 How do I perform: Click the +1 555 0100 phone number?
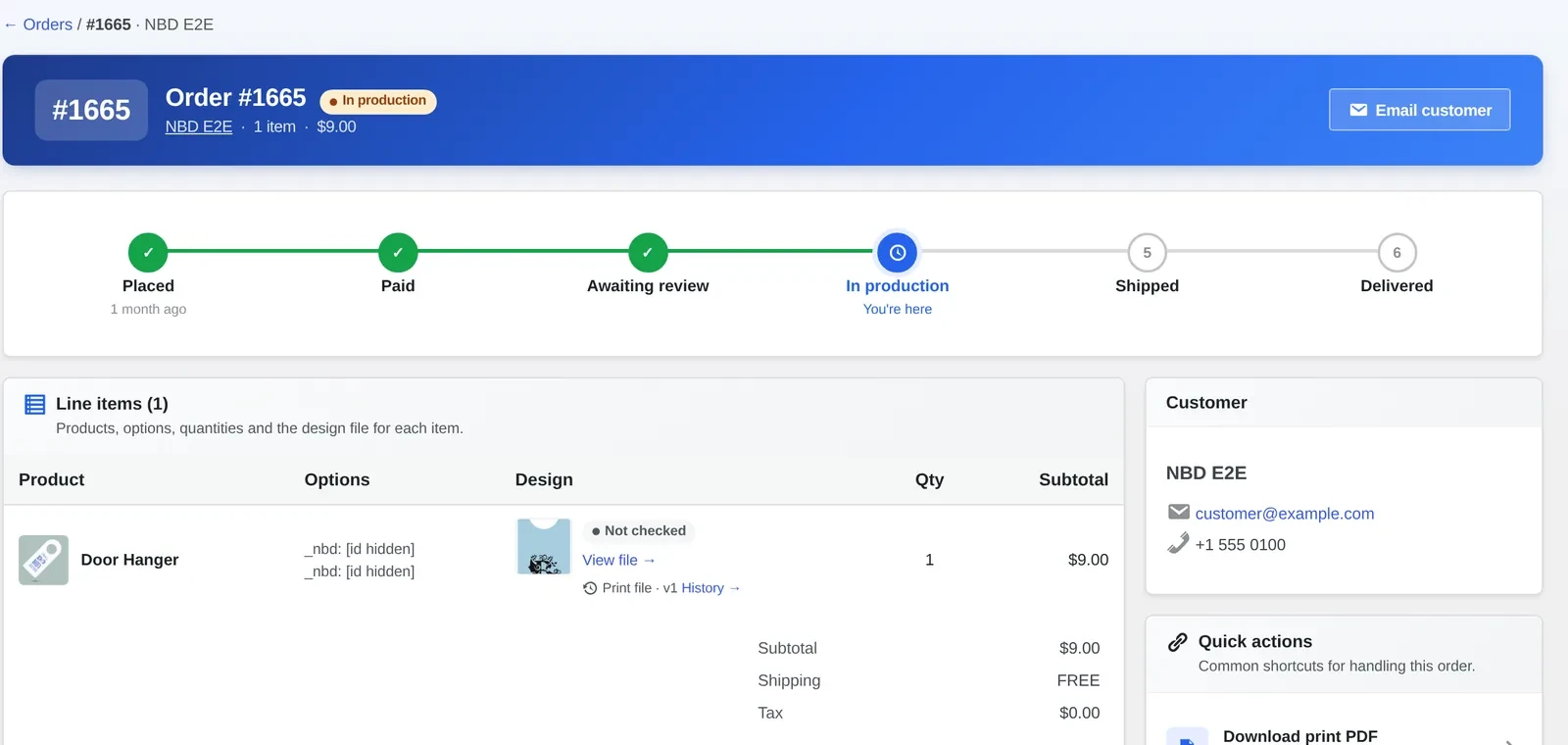point(1240,545)
